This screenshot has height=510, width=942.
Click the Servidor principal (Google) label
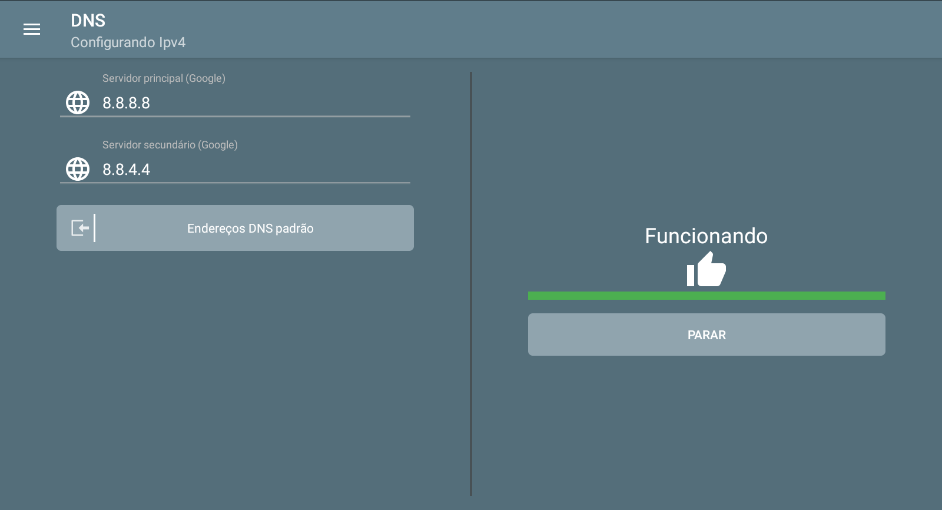point(164,78)
